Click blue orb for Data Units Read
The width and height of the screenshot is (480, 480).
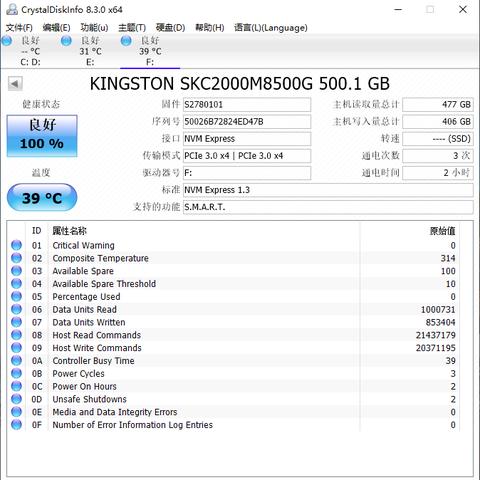(16, 309)
